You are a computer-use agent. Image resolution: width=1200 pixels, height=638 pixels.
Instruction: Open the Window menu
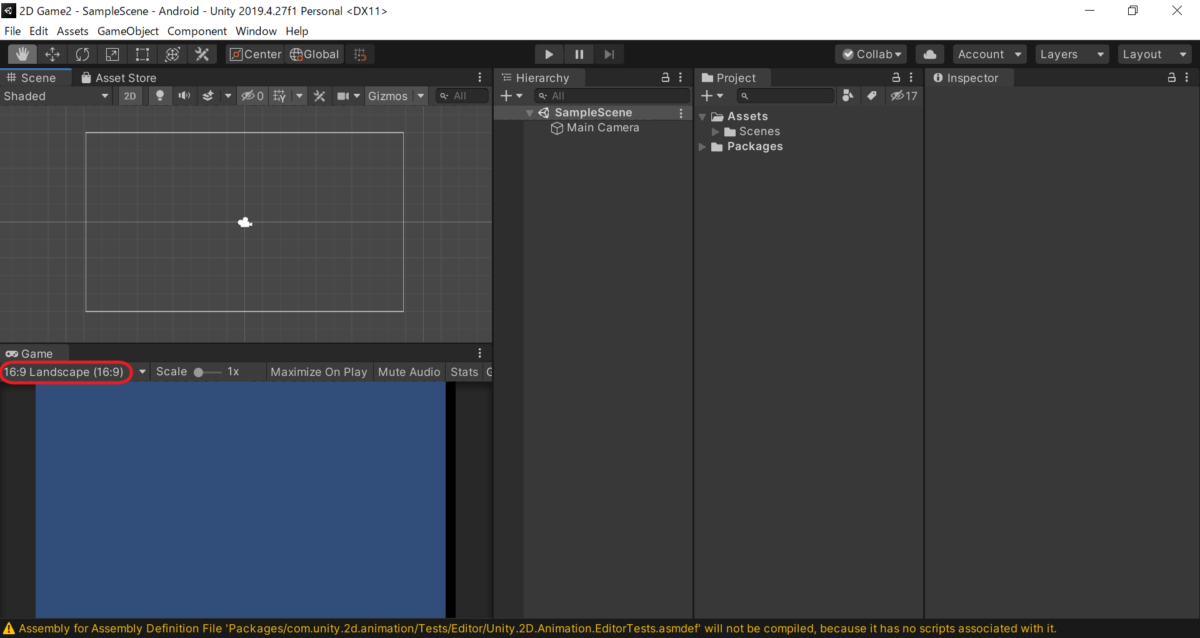click(256, 31)
